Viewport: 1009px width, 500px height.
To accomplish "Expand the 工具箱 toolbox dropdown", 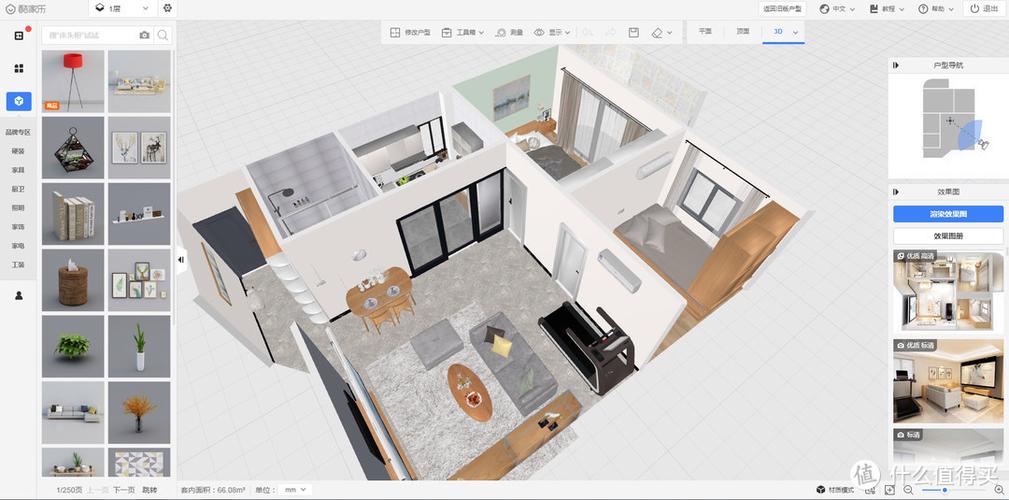I will [x=463, y=32].
